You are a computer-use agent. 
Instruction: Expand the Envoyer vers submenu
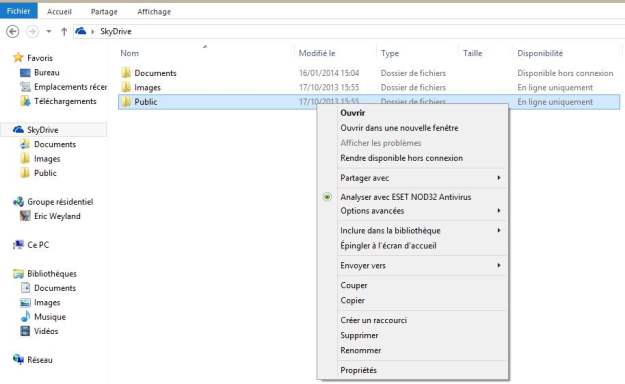click(413, 266)
